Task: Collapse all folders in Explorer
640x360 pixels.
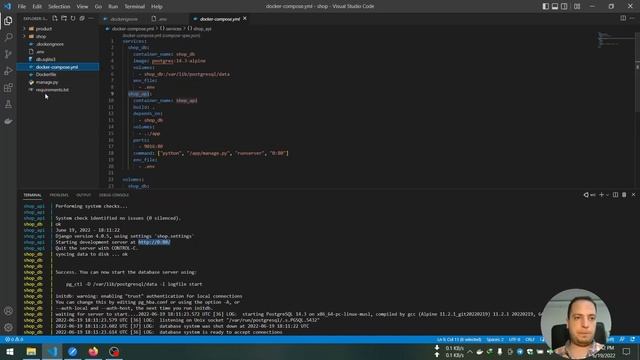Action: (x=82, y=18)
